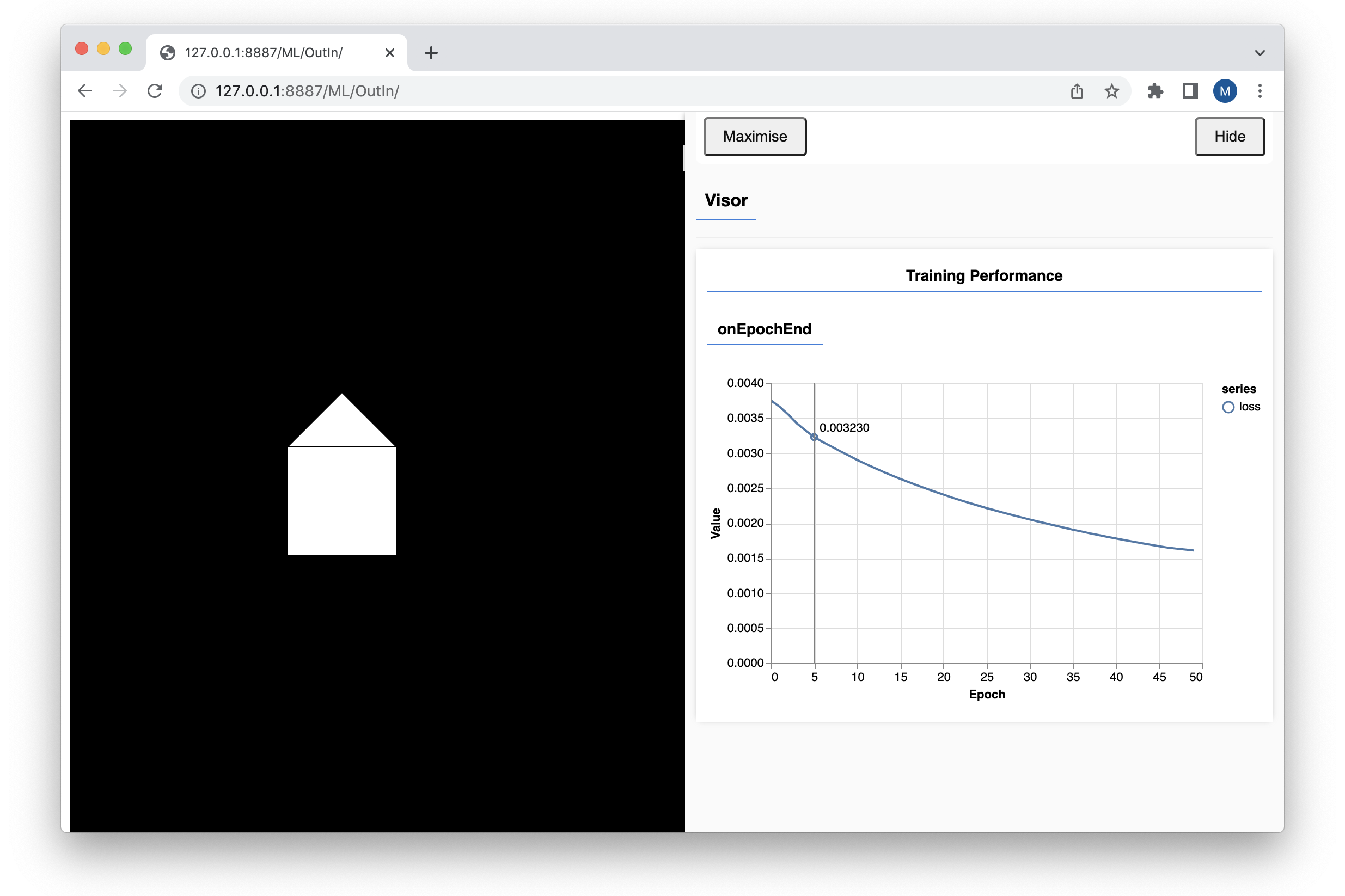Switch to the Visor tab
The width and height of the screenshot is (1345, 896).
[725, 200]
